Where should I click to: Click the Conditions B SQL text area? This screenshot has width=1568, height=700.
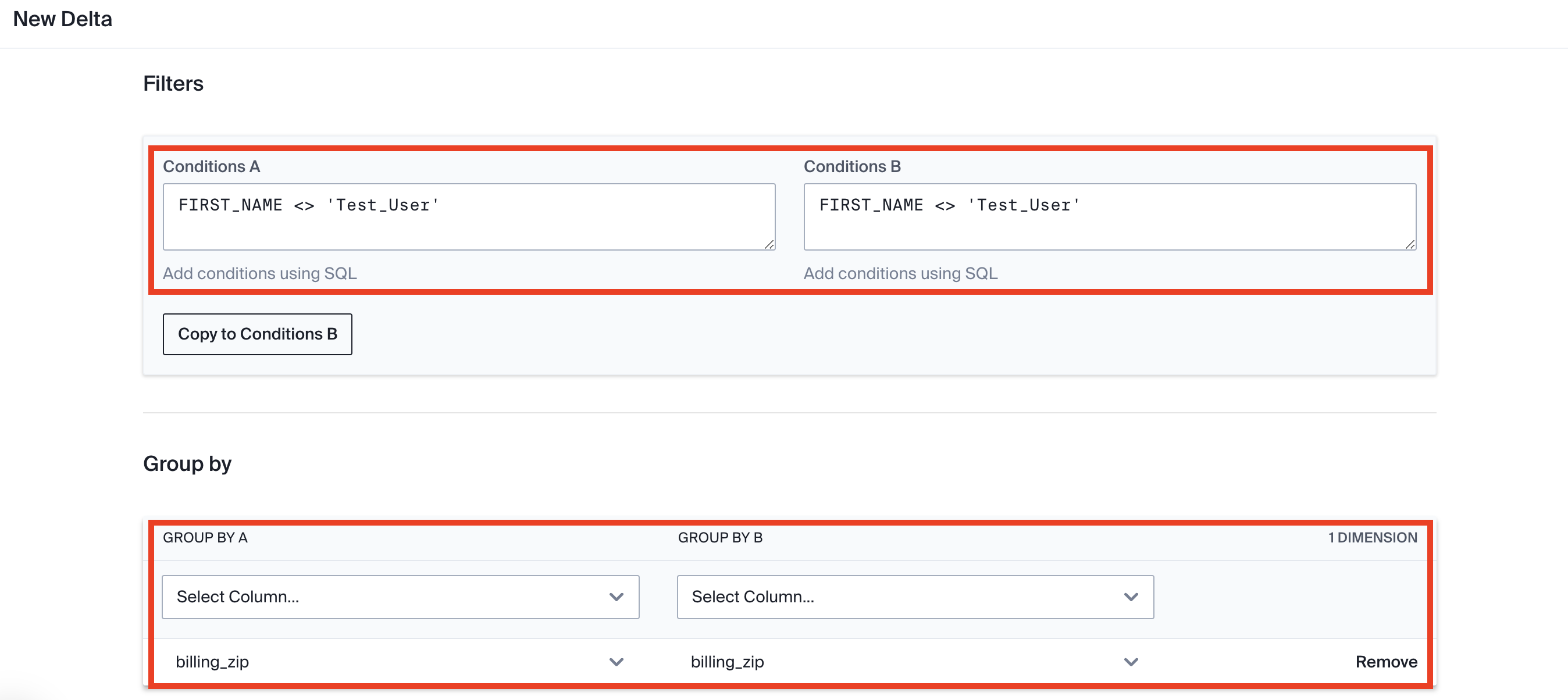coord(1109,217)
